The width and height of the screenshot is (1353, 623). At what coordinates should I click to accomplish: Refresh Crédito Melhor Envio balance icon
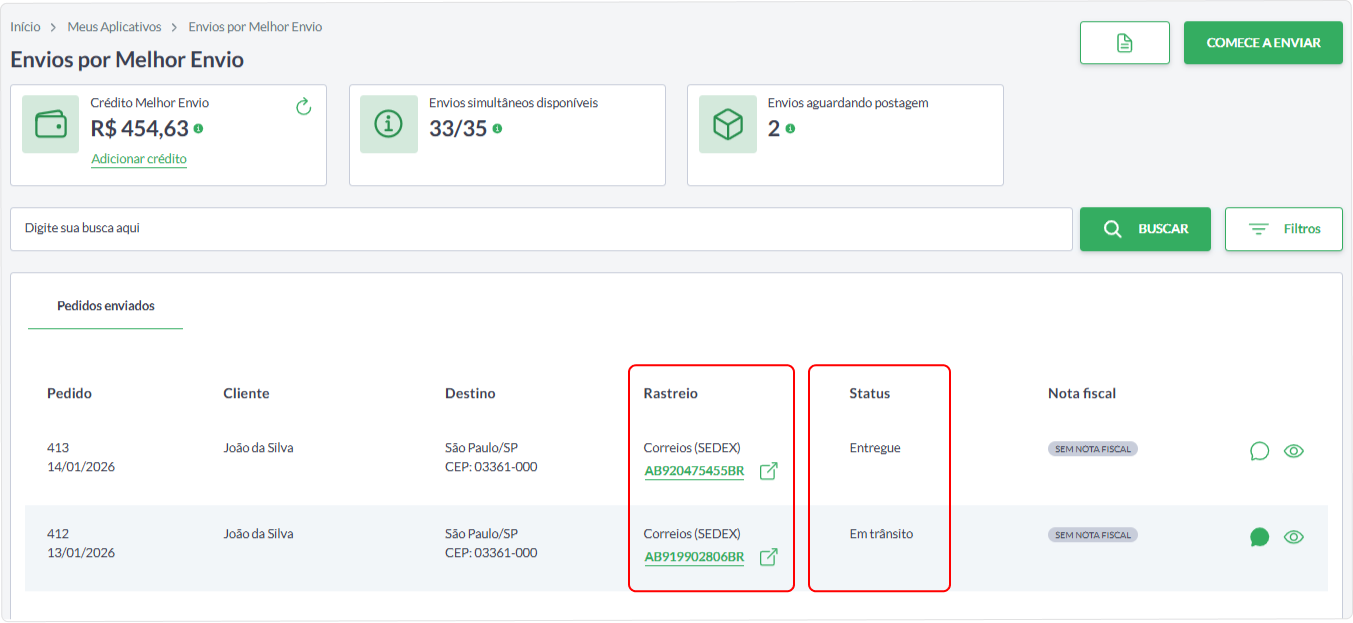coord(304,107)
